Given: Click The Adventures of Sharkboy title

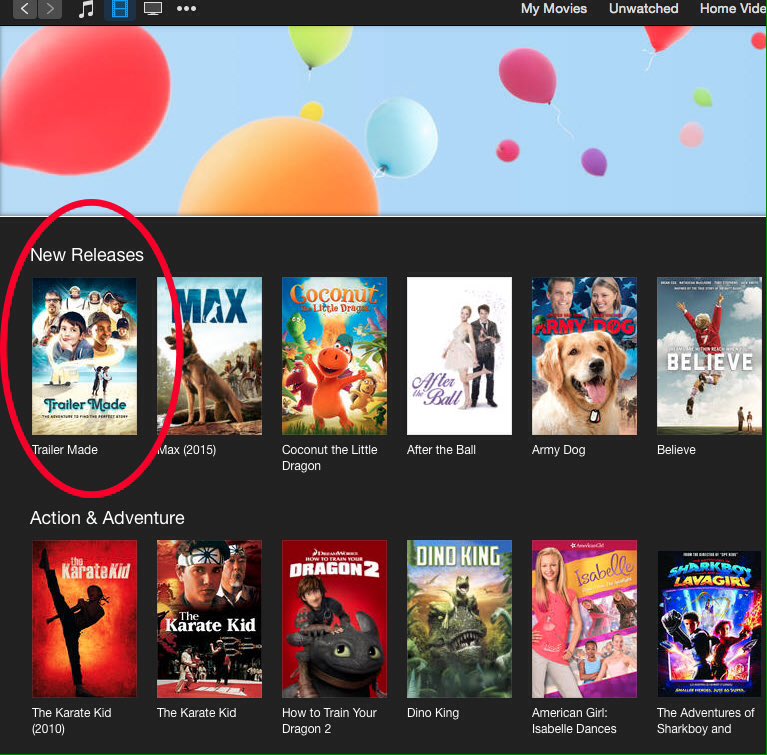Looking at the screenshot, I should [x=705, y=720].
